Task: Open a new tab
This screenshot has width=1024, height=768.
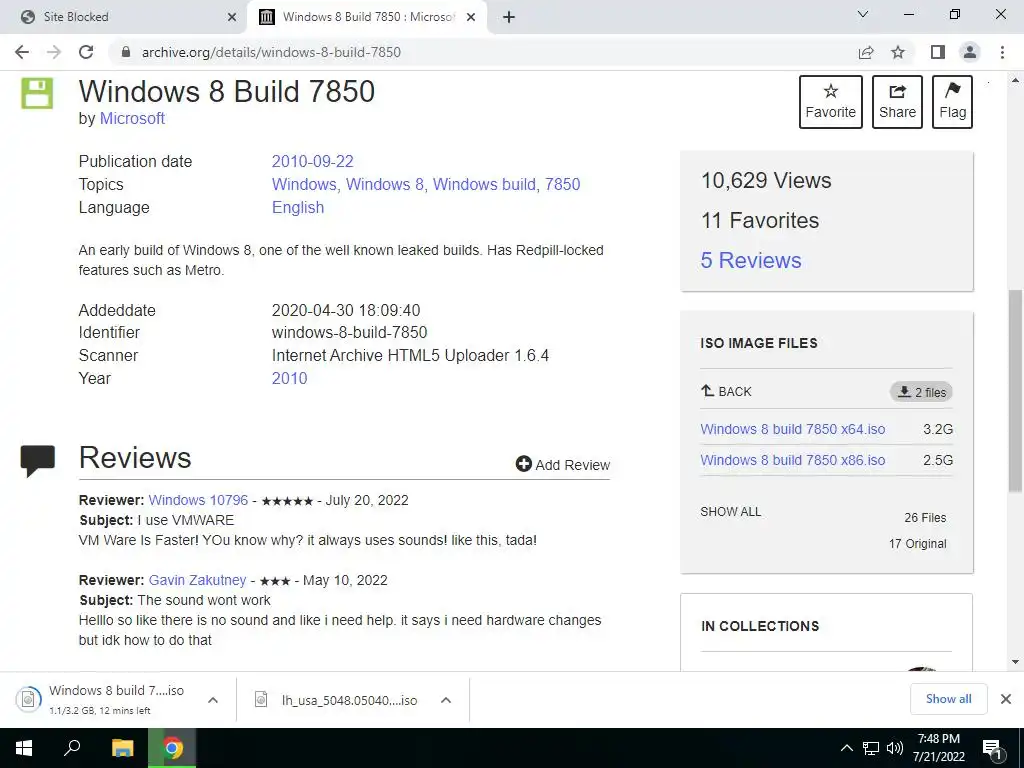Action: [x=509, y=17]
